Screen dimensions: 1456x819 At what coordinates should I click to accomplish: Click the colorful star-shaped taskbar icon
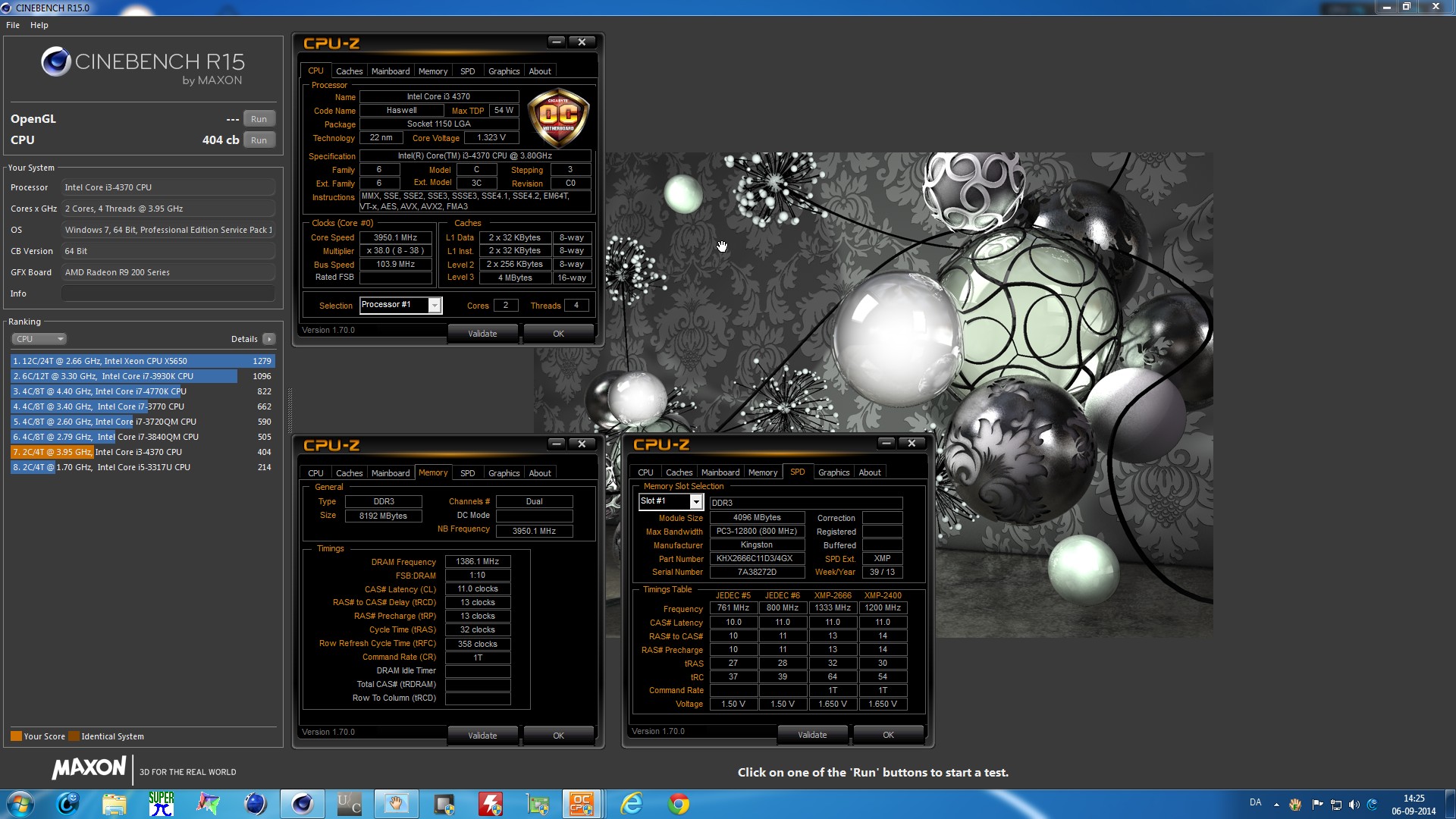(208, 804)
